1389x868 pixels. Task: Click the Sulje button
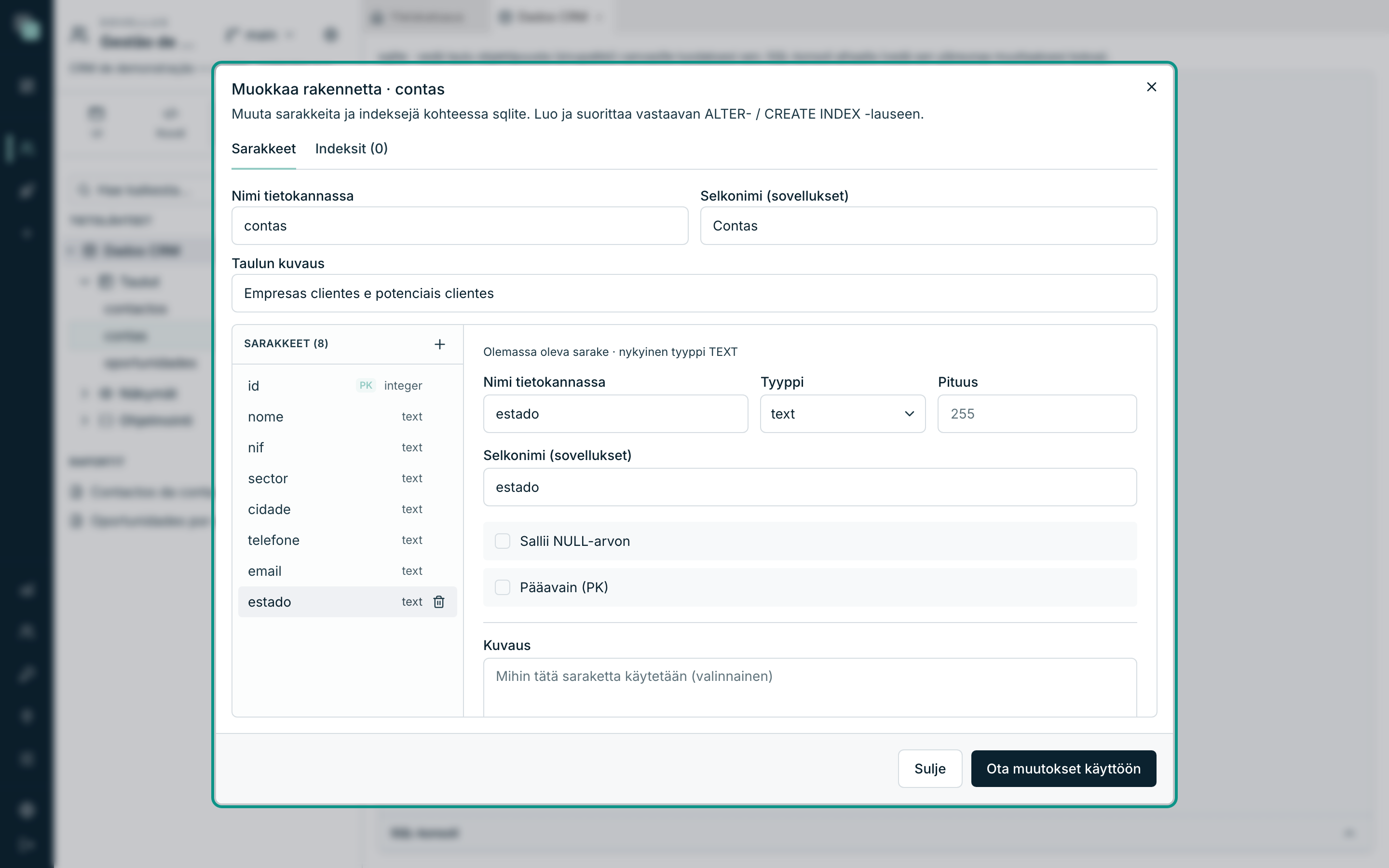click(929, 769)
